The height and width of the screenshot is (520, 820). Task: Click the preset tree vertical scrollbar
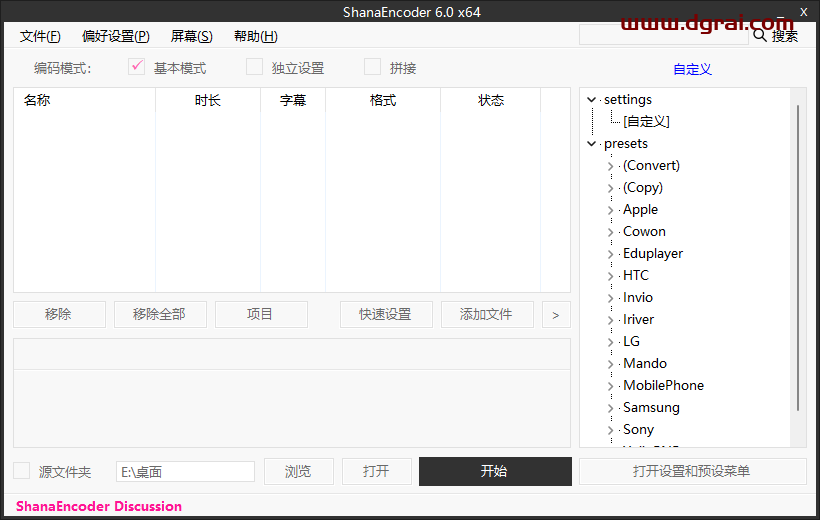[x=798, y=257]
